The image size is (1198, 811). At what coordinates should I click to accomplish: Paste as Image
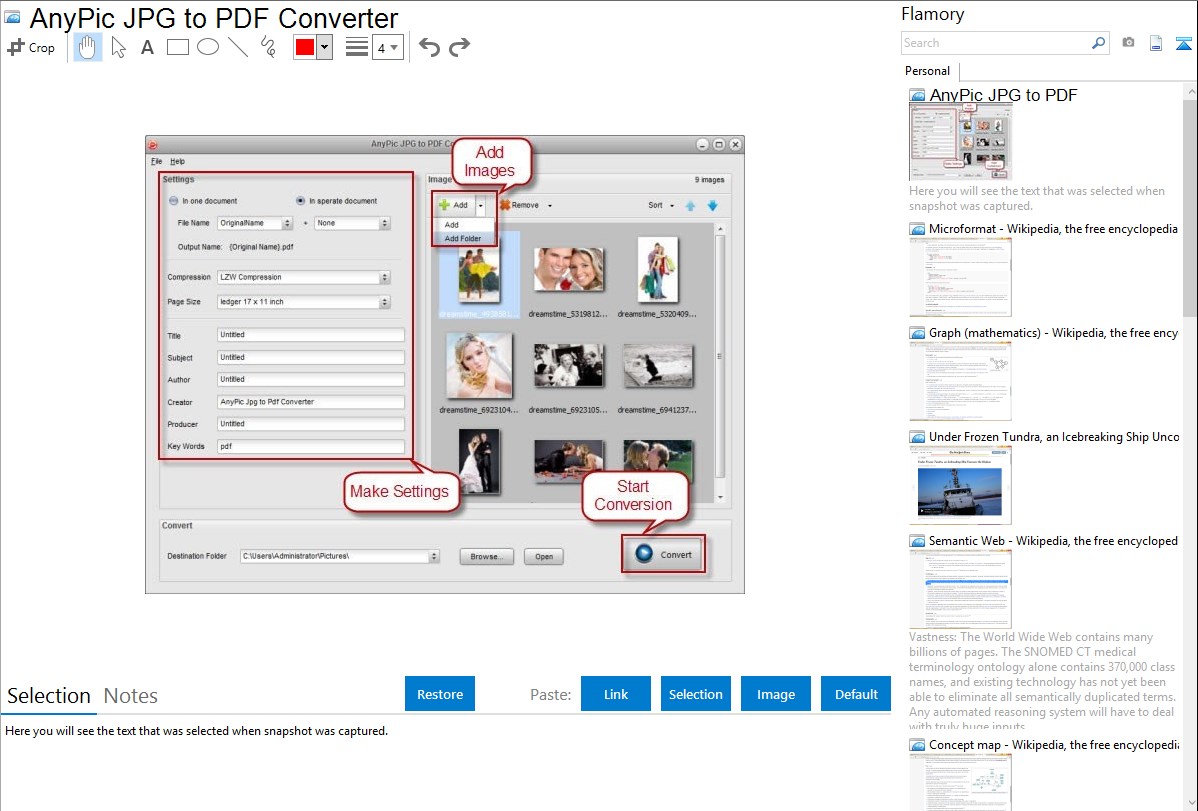coord(775,693)
